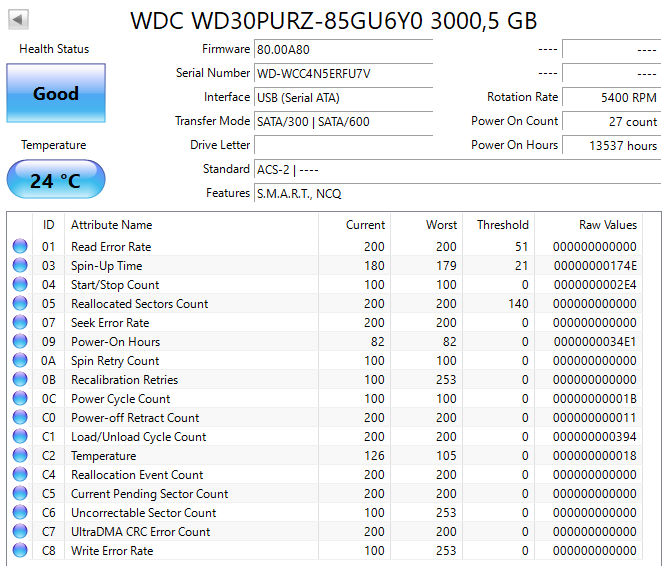The height and width of the screenshot is (566, 669).
Task: Click status circle of UltraDMA CRC Error Count
Action: pyautogui.click(x=20, y=531)
